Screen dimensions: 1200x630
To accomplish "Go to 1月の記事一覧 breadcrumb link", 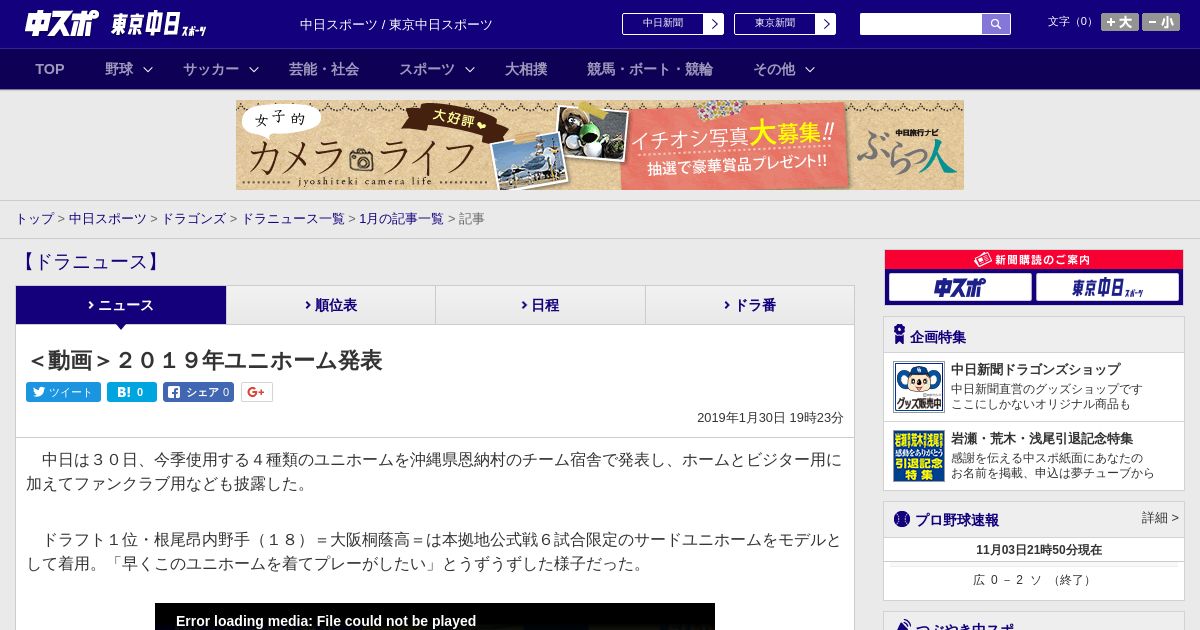I will tap(401, 219).
